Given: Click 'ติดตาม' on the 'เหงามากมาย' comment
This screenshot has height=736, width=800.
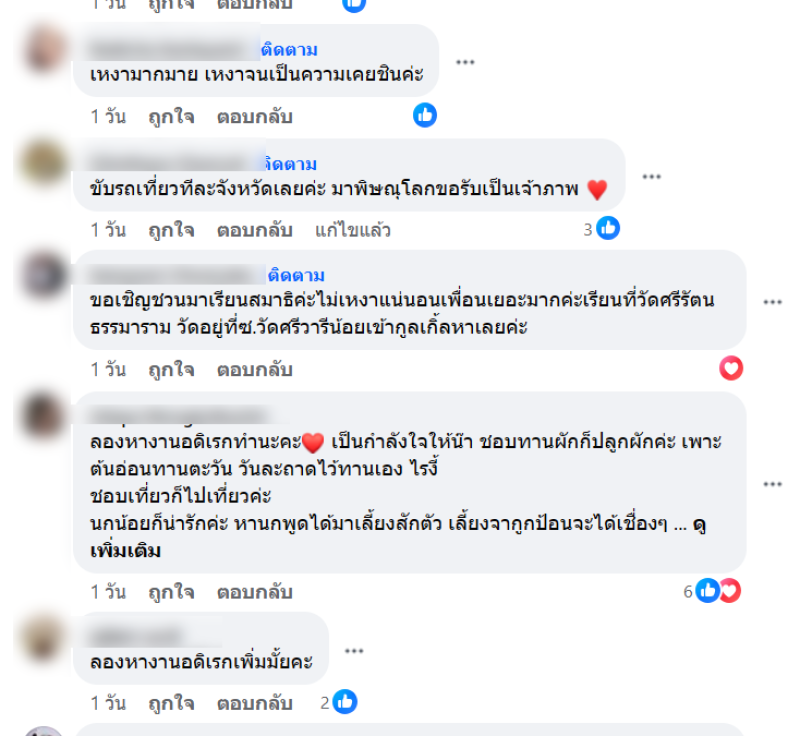Looking at the screenshot, I should pyautogui.click(x=289, y=50).
